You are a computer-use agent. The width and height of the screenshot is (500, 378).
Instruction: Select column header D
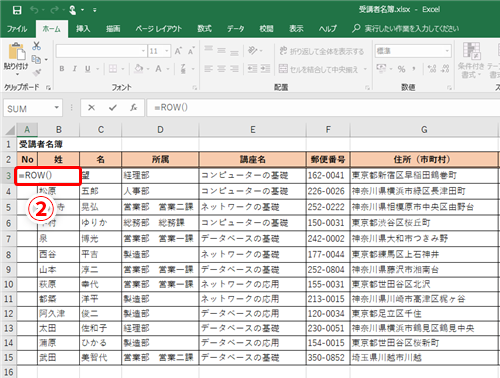pos(160,130)
